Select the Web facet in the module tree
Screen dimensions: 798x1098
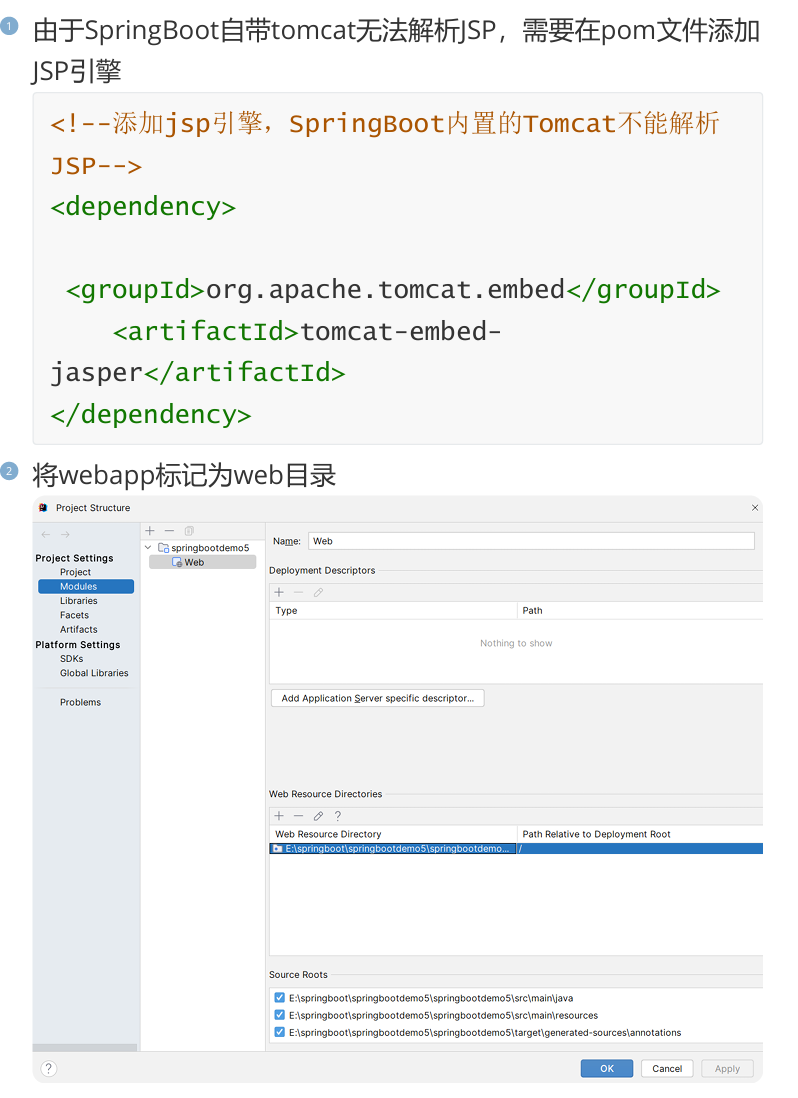[x=202, y=562]
